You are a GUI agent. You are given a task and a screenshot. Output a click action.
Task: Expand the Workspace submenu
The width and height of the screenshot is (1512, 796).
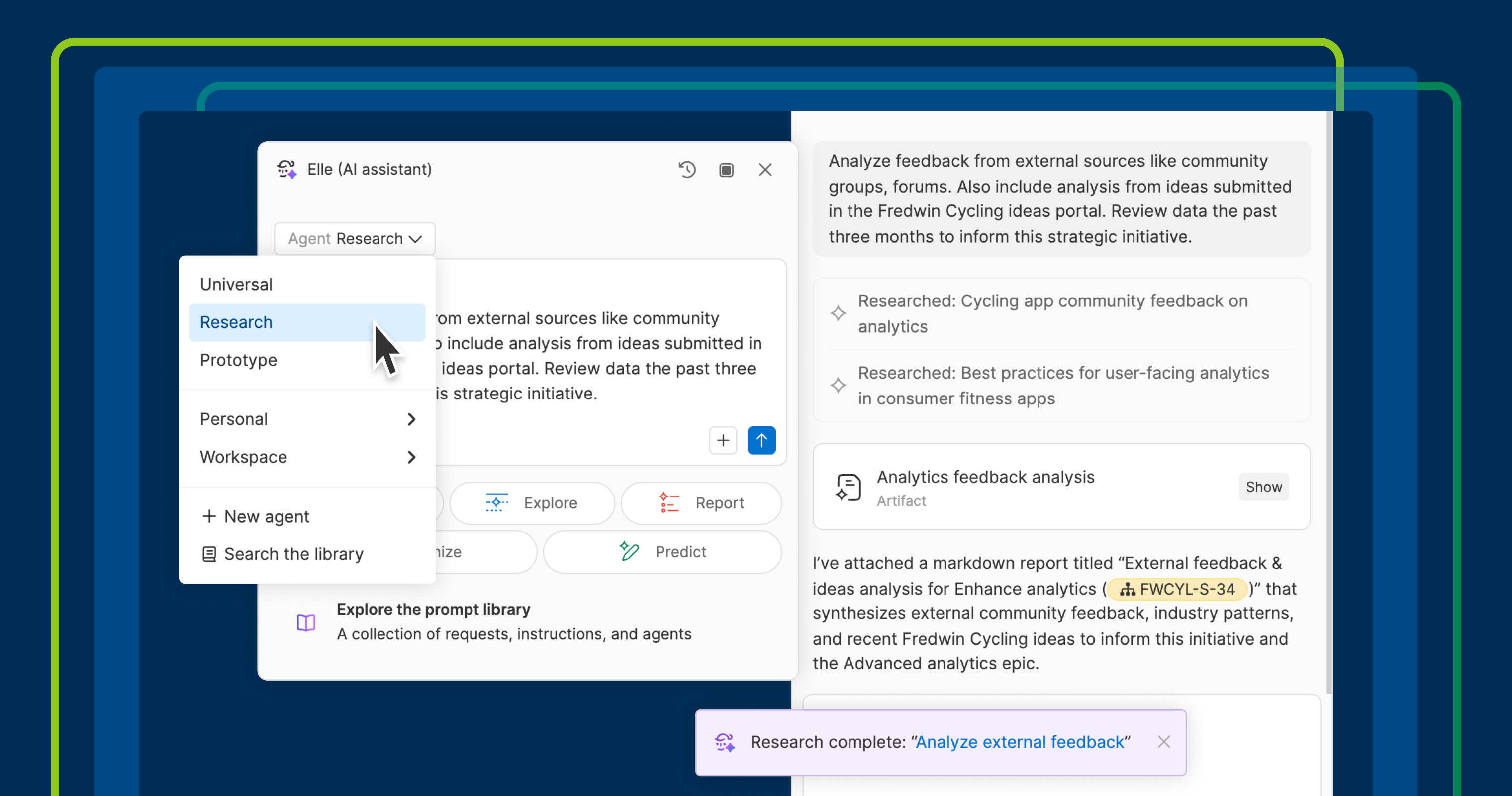pos(307,457)
